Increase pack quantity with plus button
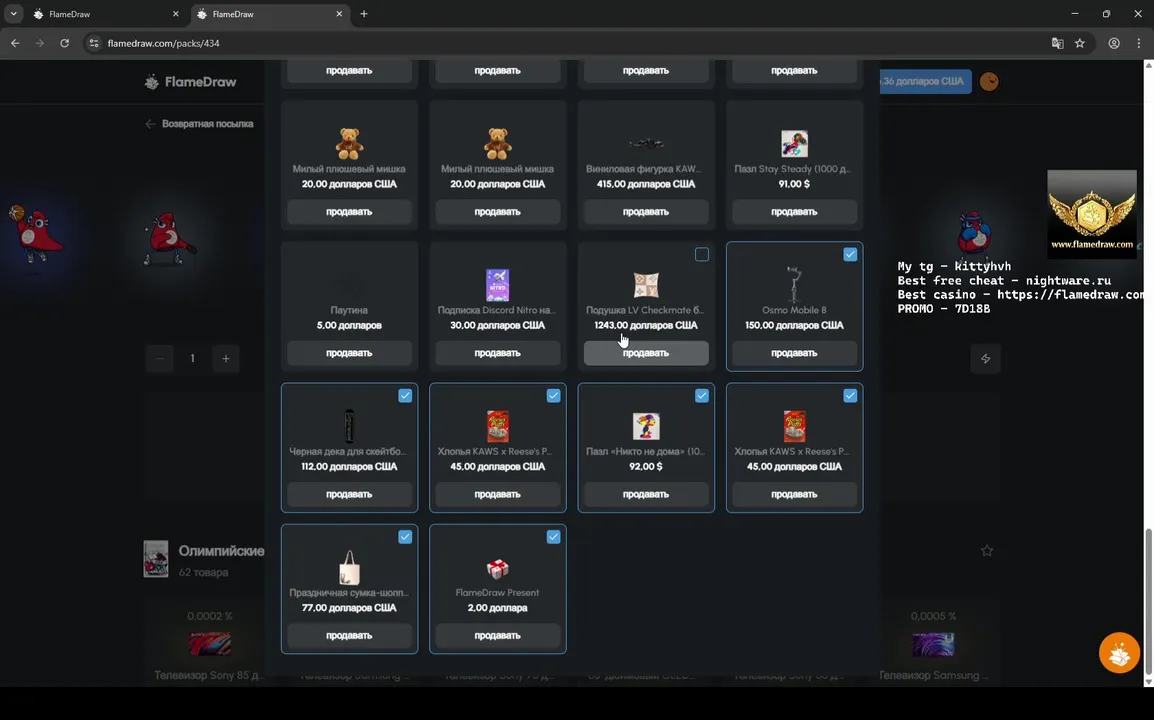Screen dimensions: 1154x720 pos(226,359)
